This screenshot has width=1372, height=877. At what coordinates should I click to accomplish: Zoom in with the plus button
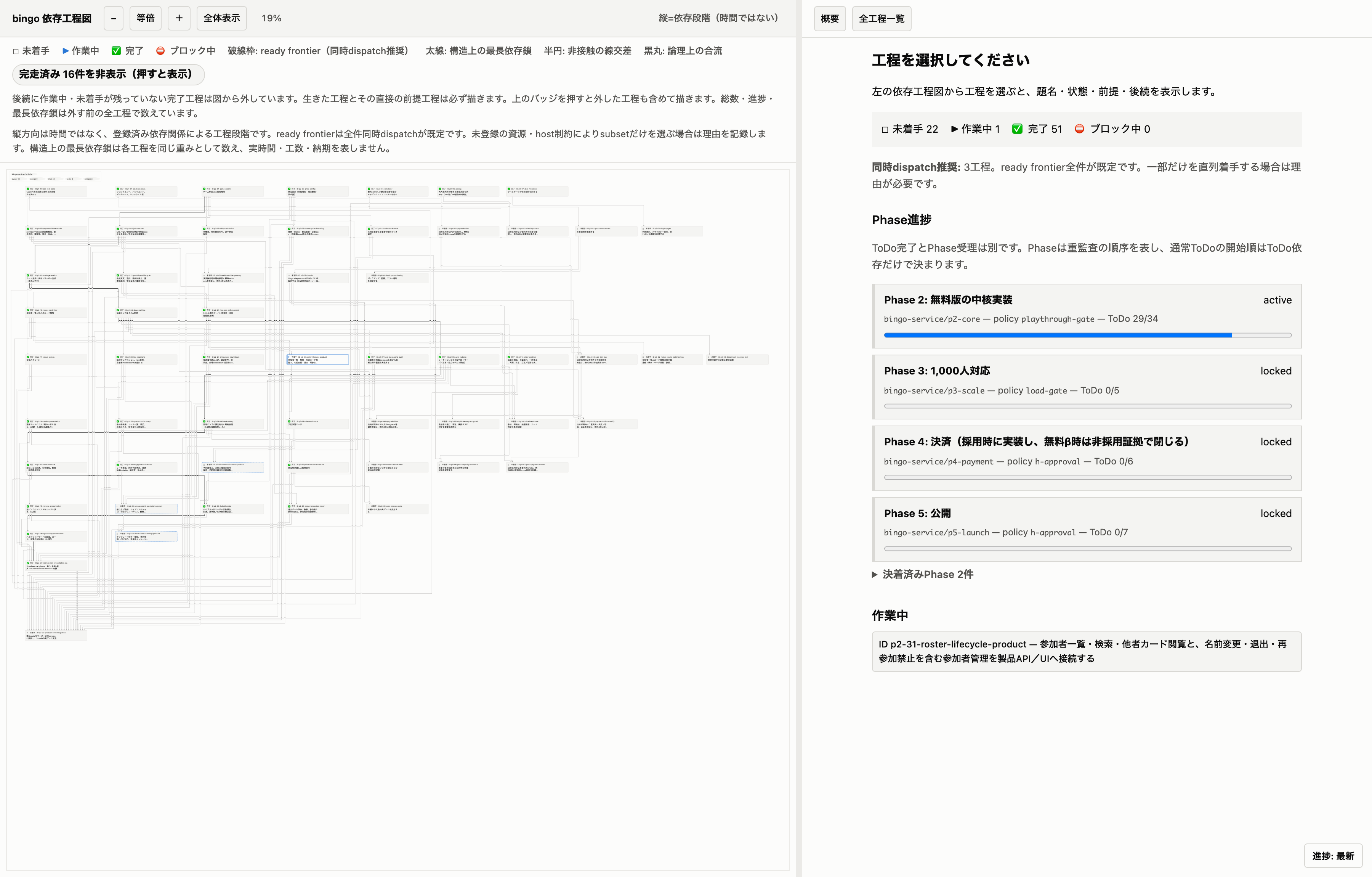179,18
